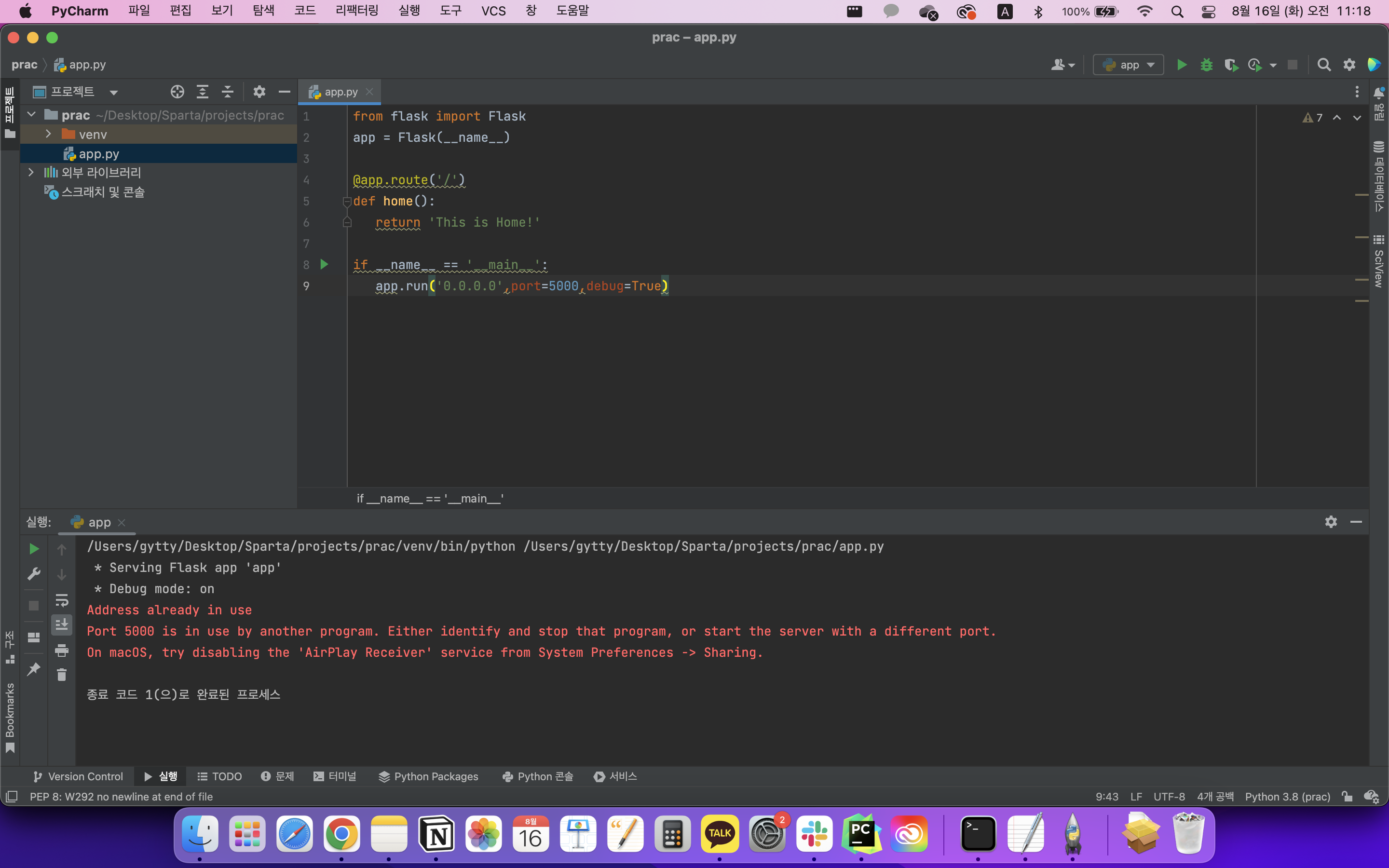This screenshot has width=1389, height=868.
Task: Expand all in project panel
Action: tap(203, 92)
